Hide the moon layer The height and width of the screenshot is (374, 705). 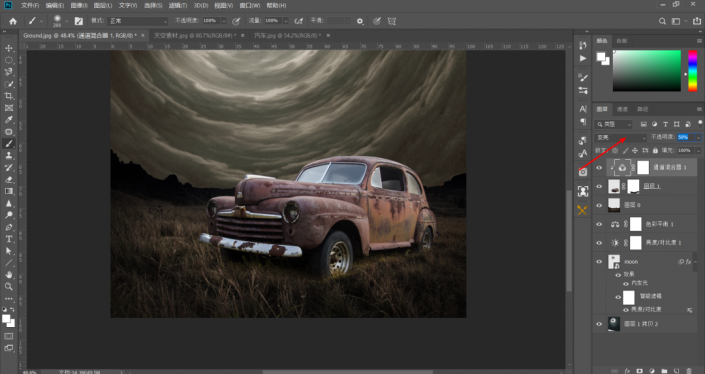point(599,262)
